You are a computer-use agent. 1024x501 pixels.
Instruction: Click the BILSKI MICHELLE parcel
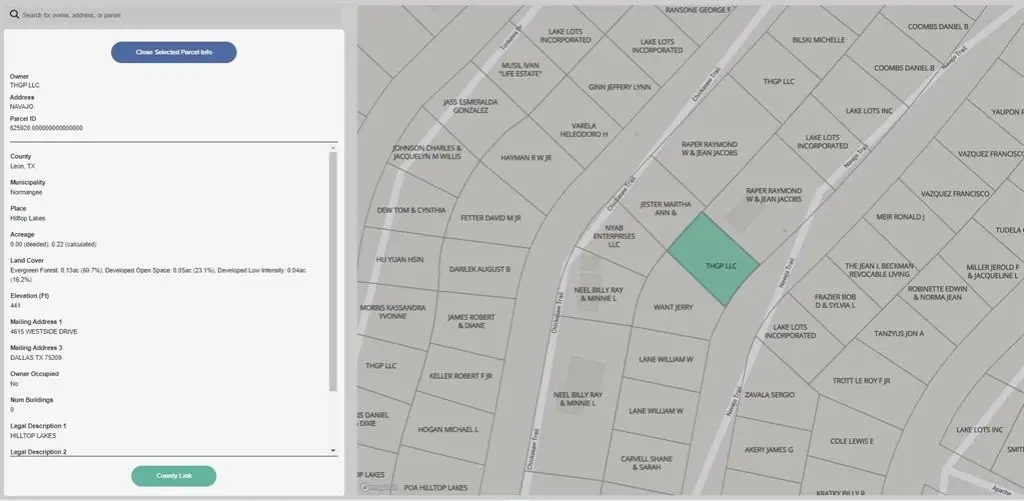point(818,41)
